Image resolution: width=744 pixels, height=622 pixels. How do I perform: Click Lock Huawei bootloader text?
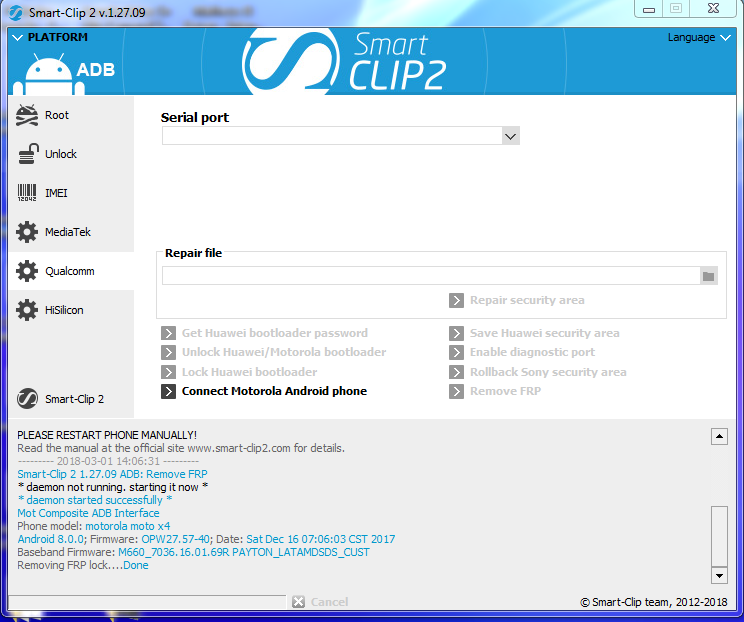[x=250, y=372]
